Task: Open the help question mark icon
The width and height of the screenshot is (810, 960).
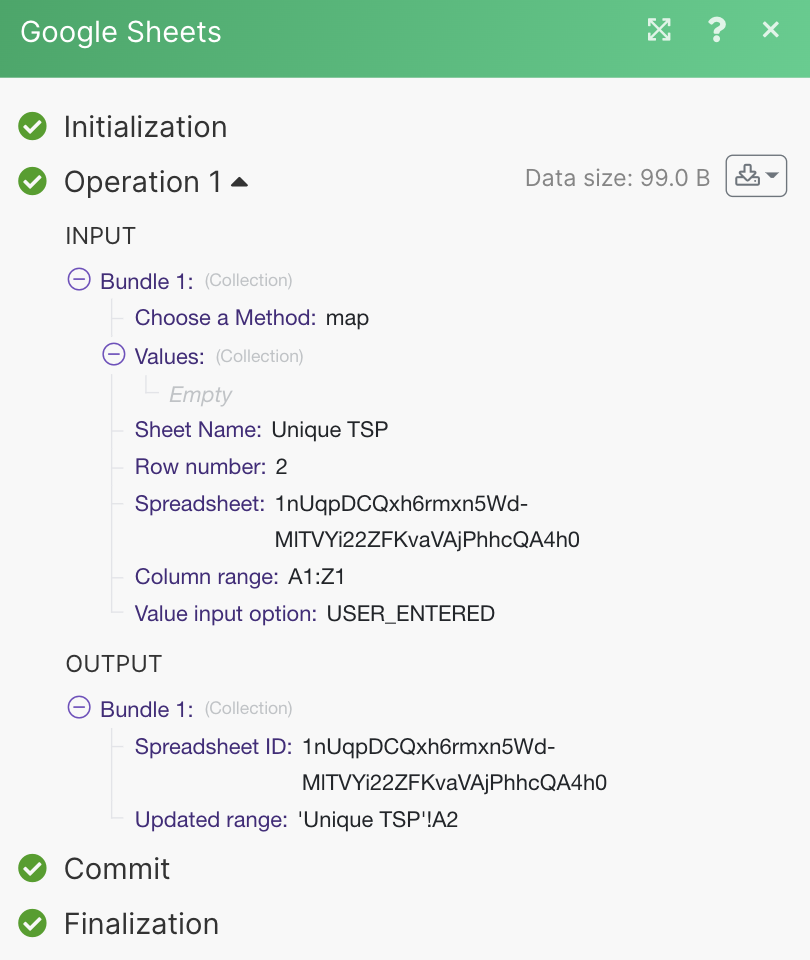Action: (x=716, y=30)
